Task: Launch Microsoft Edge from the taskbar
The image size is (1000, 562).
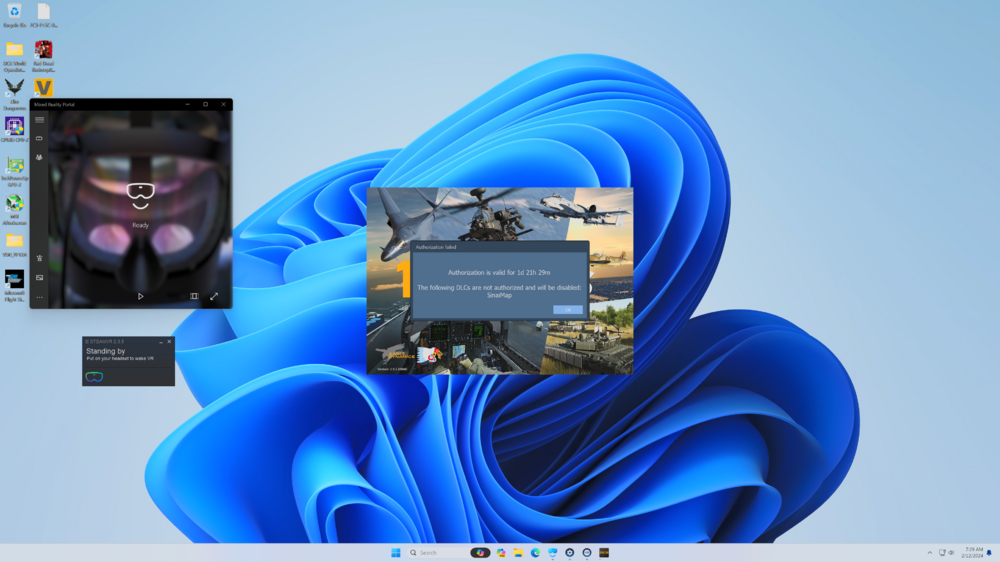Action: tap(535, 552)
